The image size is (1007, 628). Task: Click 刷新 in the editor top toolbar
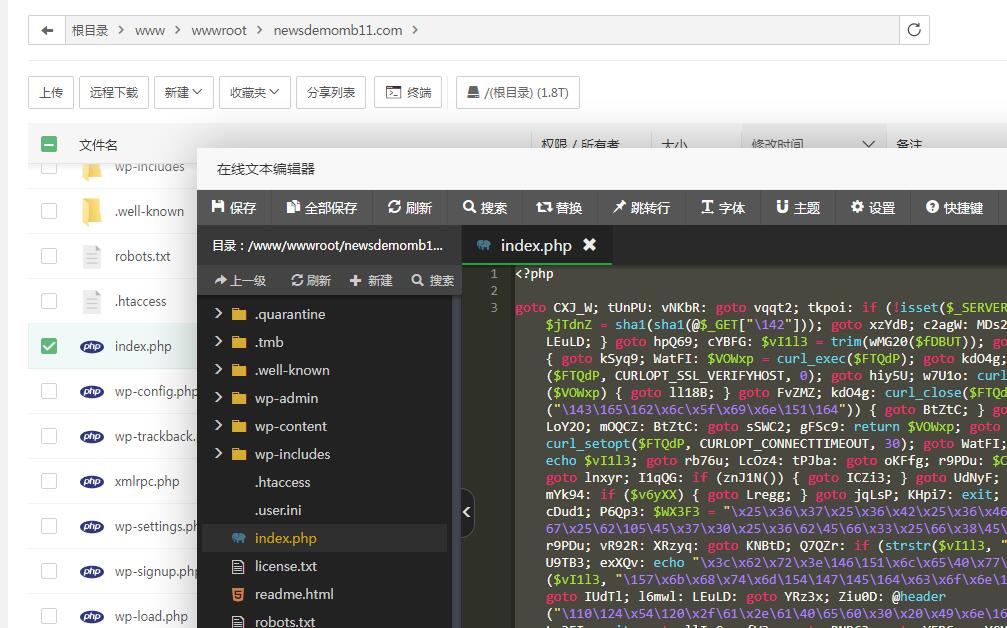click(410, 207)
